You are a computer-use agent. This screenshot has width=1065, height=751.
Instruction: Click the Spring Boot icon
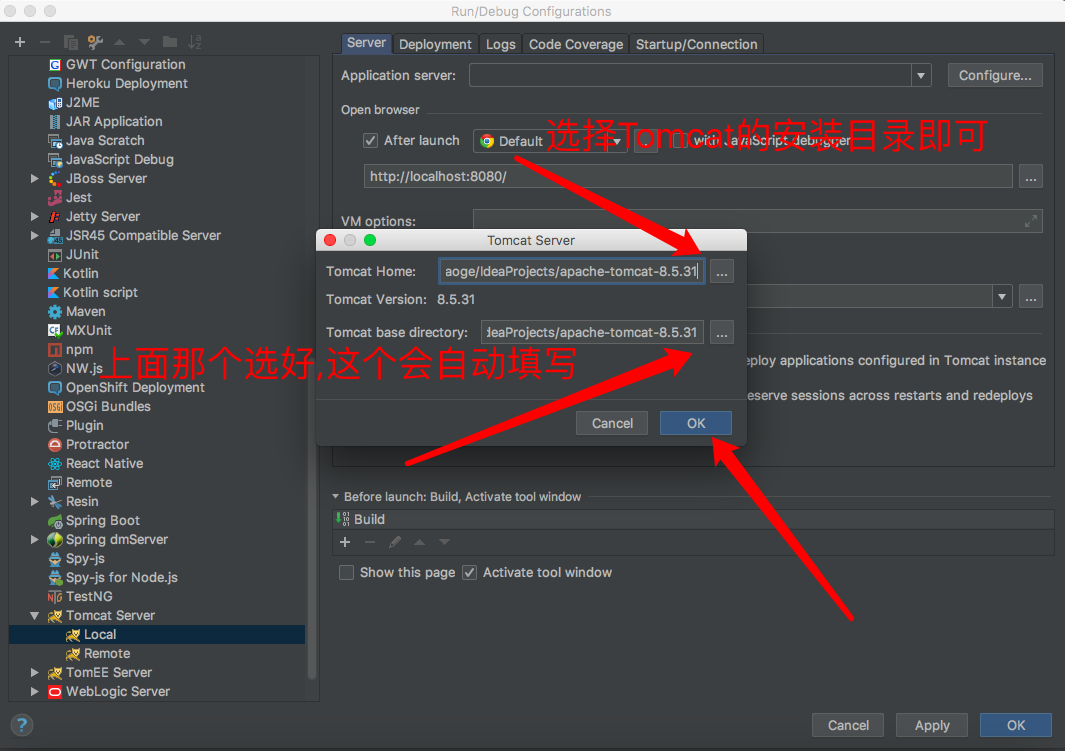click(x=55, y=521)
